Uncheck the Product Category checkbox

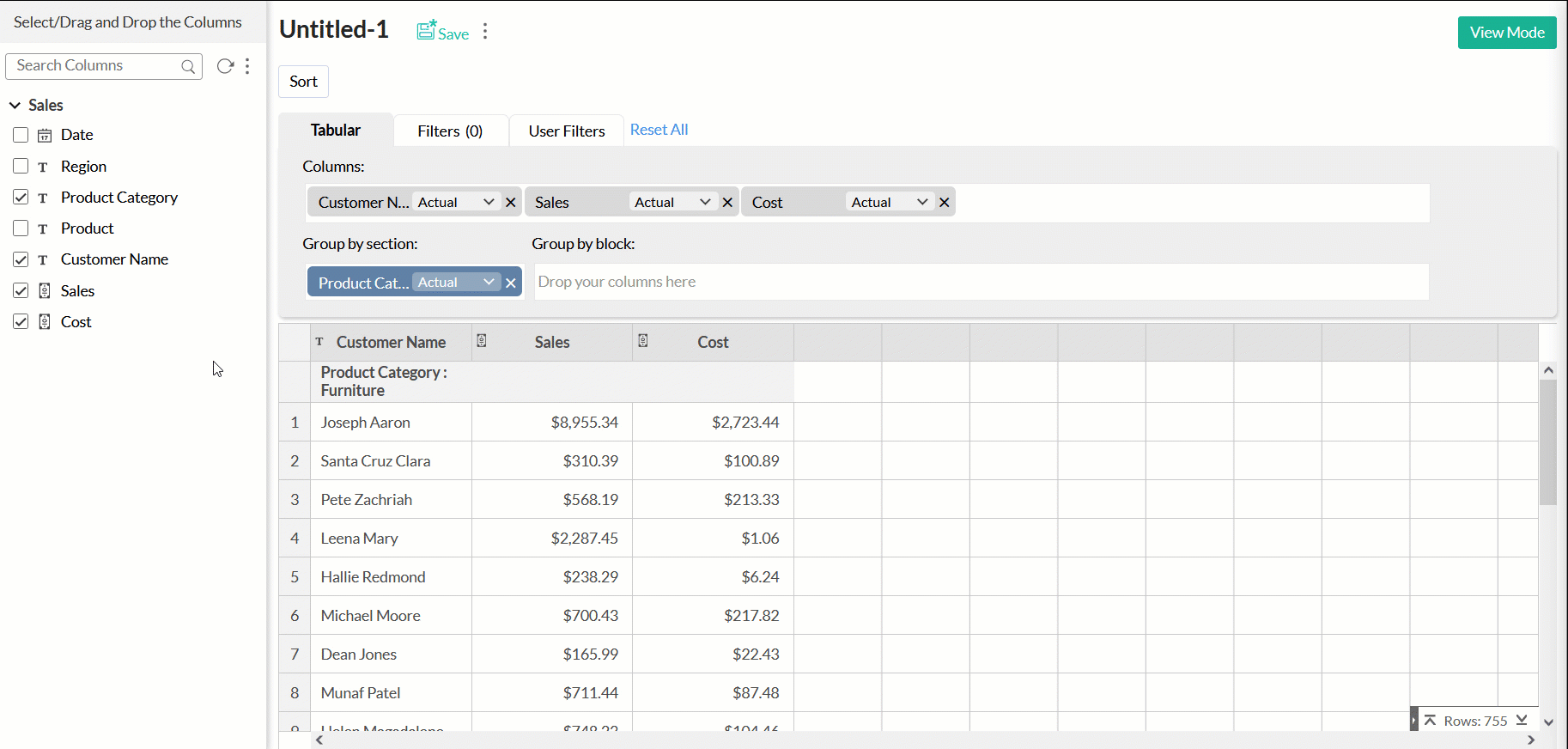(21, 197)
